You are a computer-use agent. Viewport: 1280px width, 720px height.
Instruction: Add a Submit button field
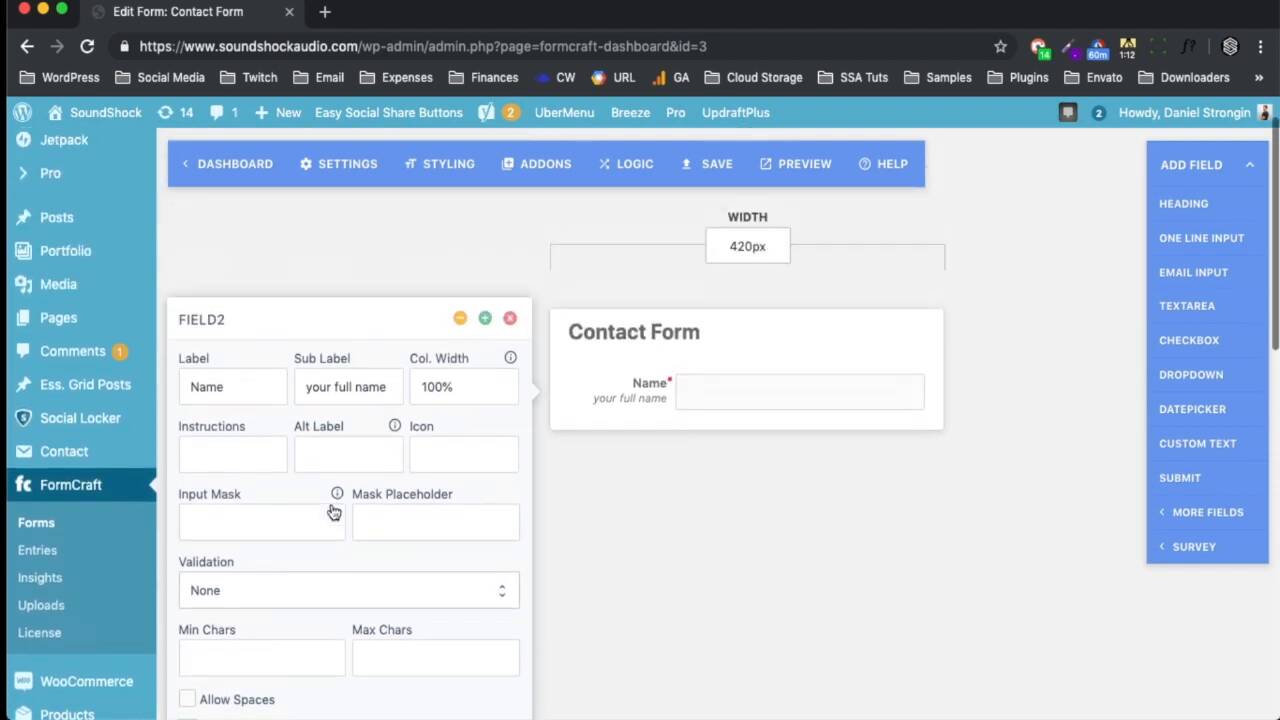point(1207,478)
